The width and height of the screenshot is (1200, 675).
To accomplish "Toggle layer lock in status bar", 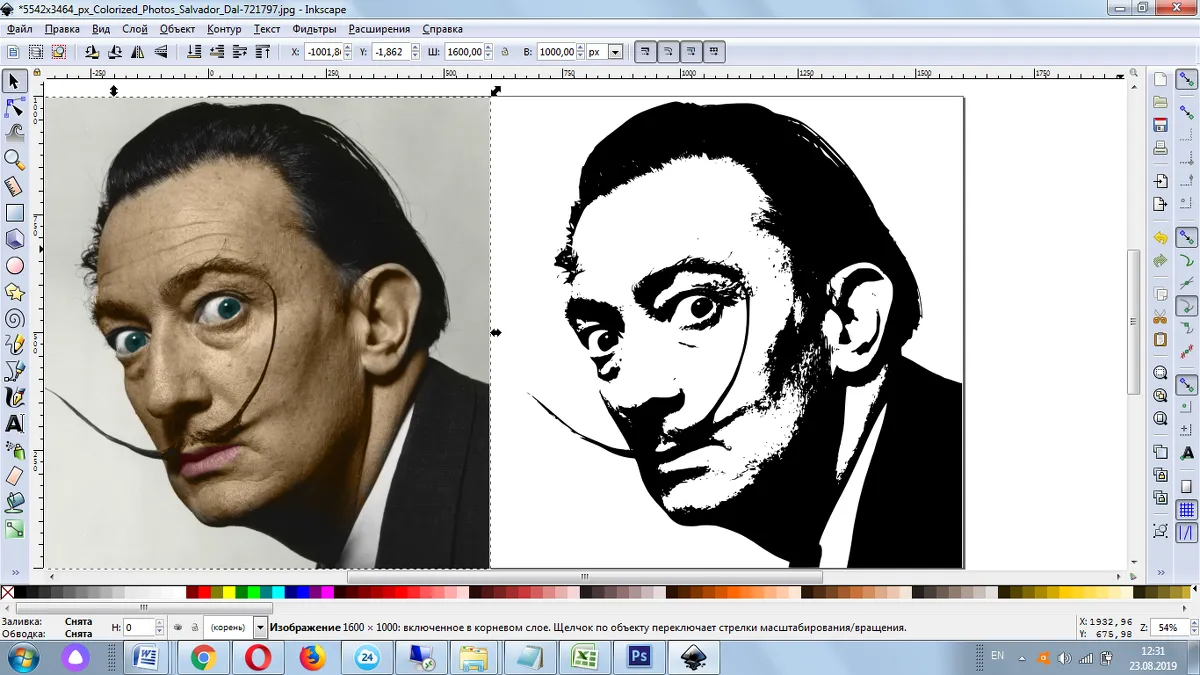I will (x=193, y=627).
